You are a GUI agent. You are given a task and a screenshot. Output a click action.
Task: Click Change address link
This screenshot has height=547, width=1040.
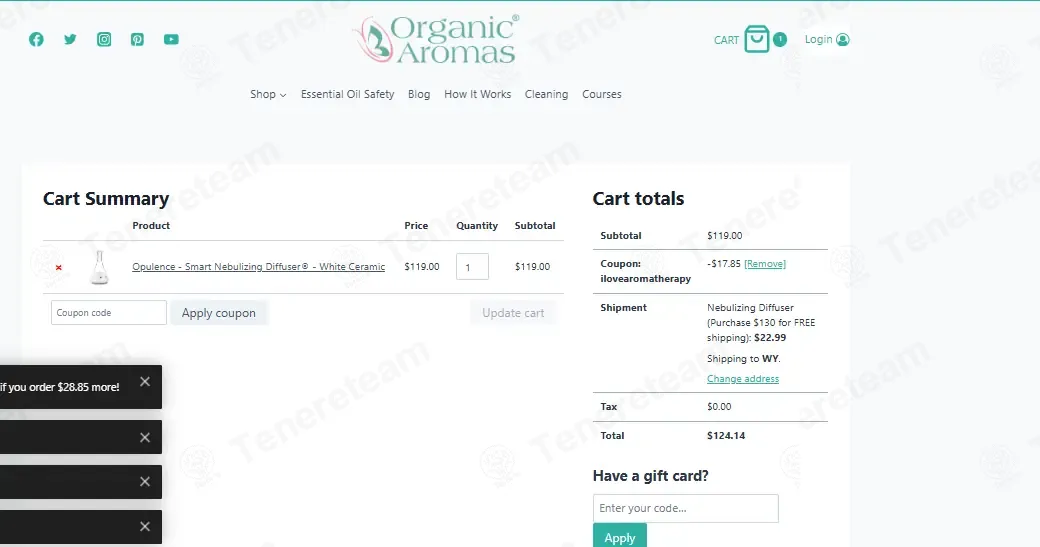click(x=743, y=379)
